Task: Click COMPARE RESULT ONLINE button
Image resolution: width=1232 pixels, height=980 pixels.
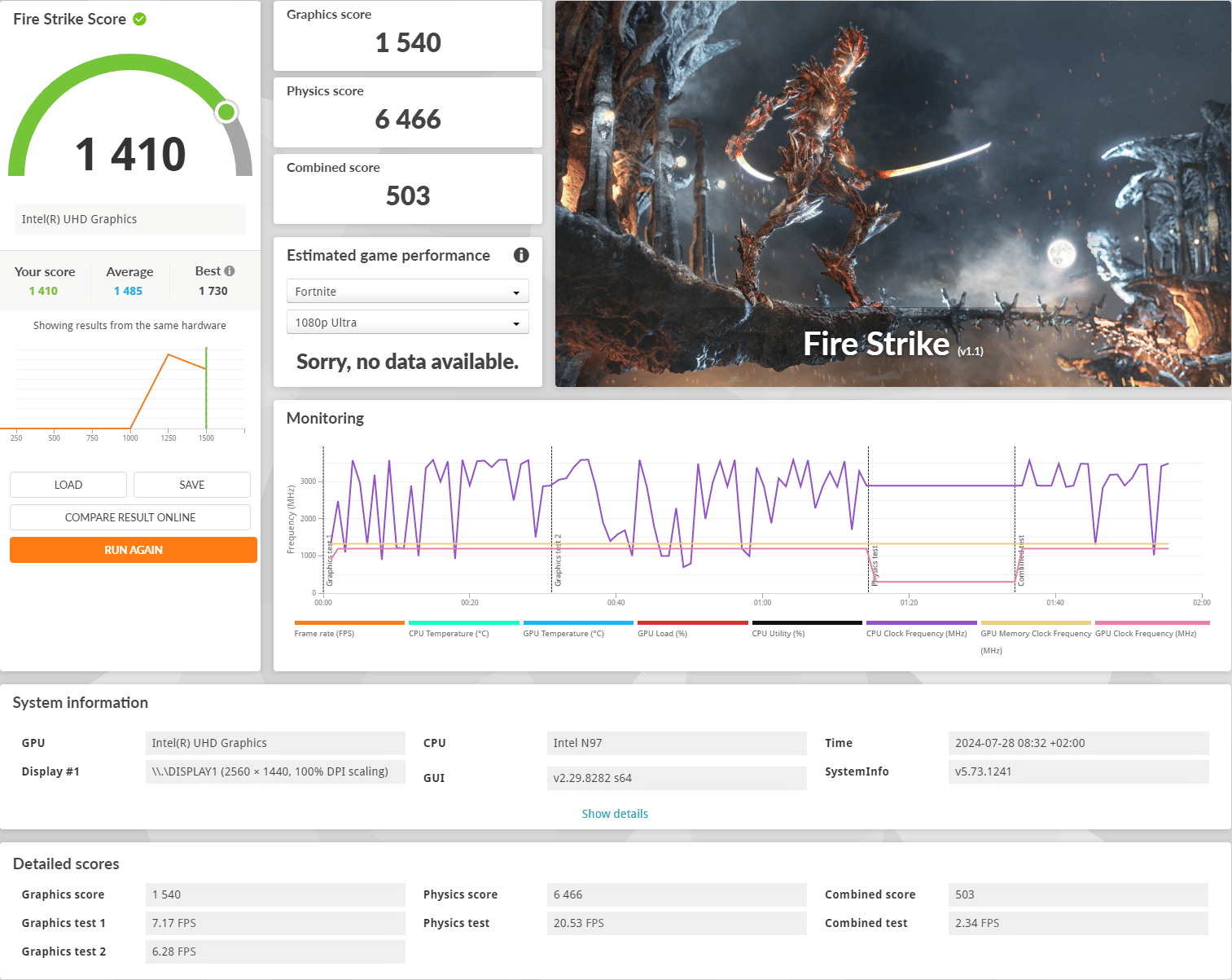Action: 130,517
